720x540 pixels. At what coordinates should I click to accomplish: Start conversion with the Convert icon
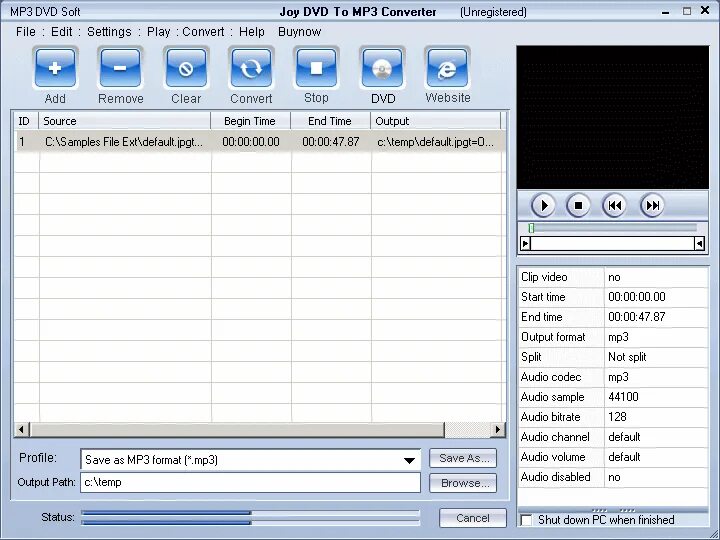click(x=251, y=68)
